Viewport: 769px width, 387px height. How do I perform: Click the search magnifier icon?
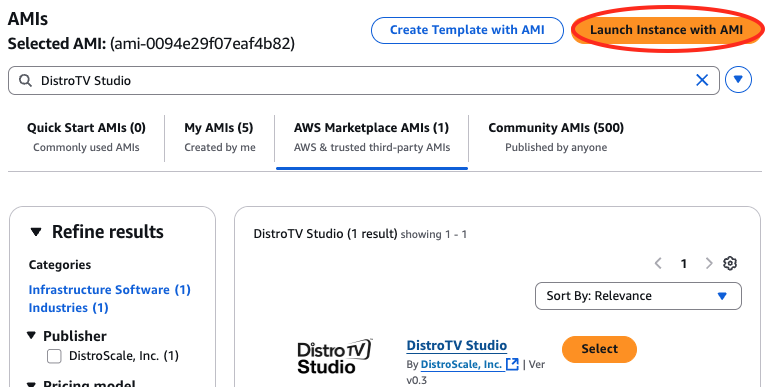[25, 80]
